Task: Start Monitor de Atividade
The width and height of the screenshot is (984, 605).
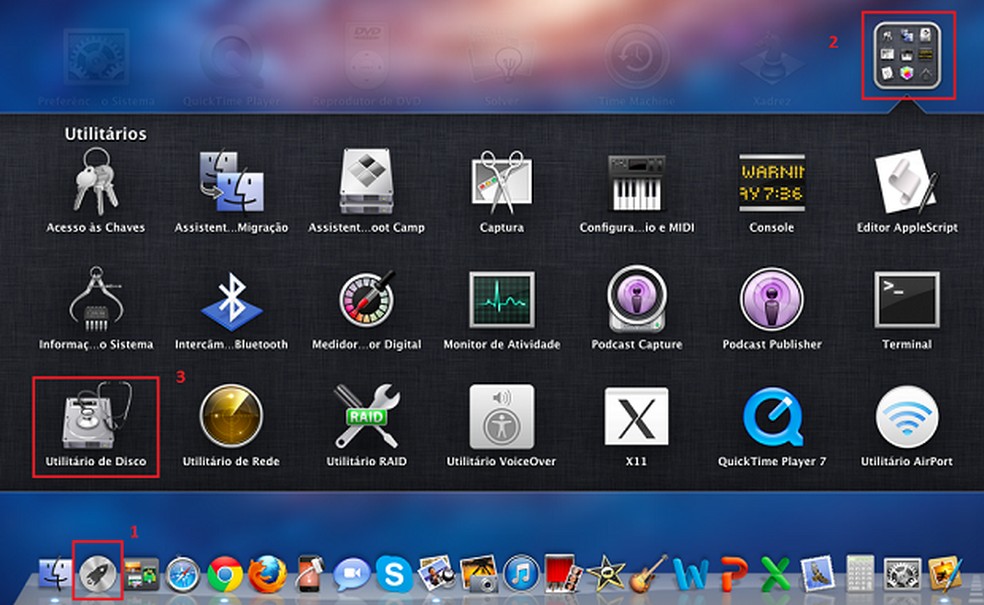Action: [500, 305]
